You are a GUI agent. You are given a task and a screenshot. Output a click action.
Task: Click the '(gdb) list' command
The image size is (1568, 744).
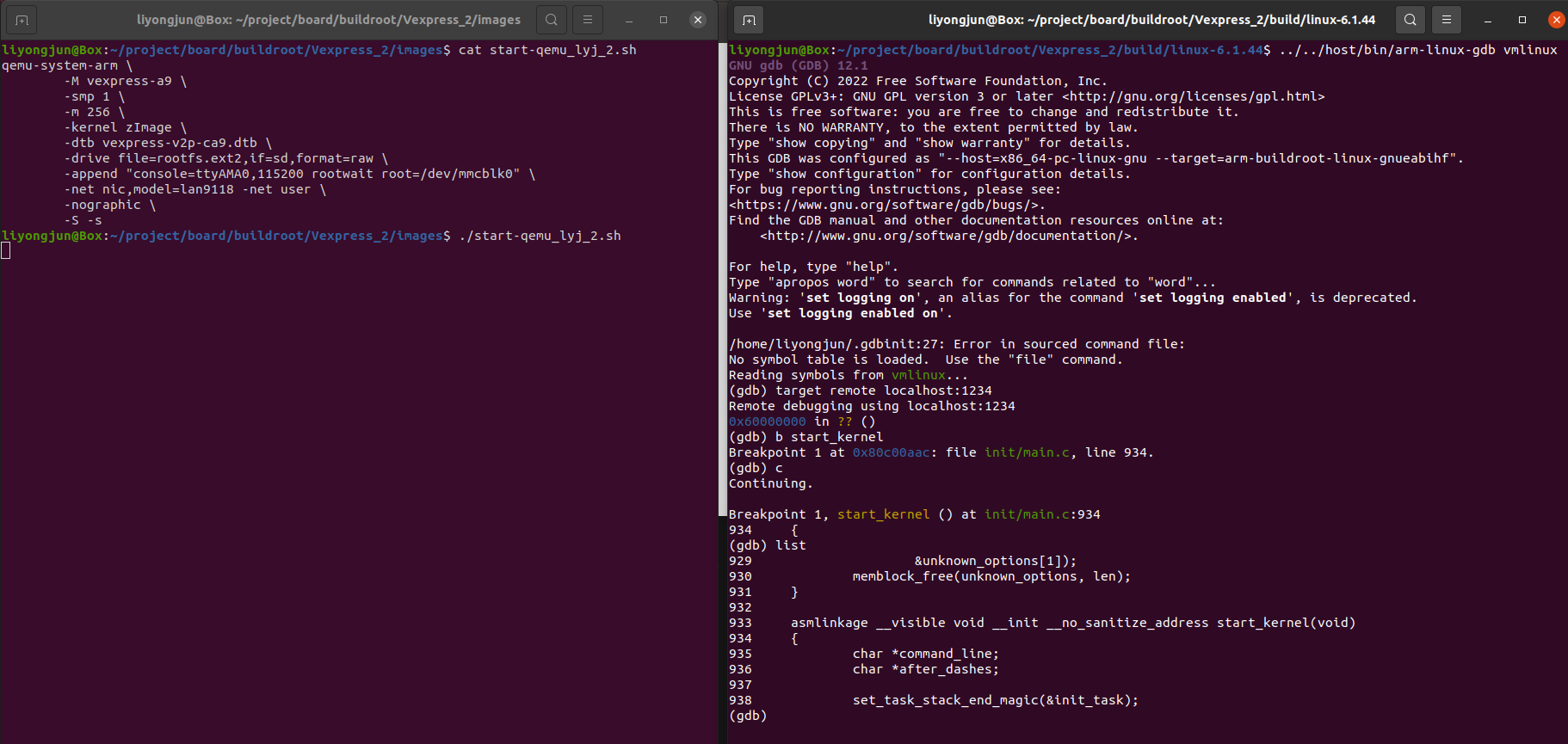point(768,545)
